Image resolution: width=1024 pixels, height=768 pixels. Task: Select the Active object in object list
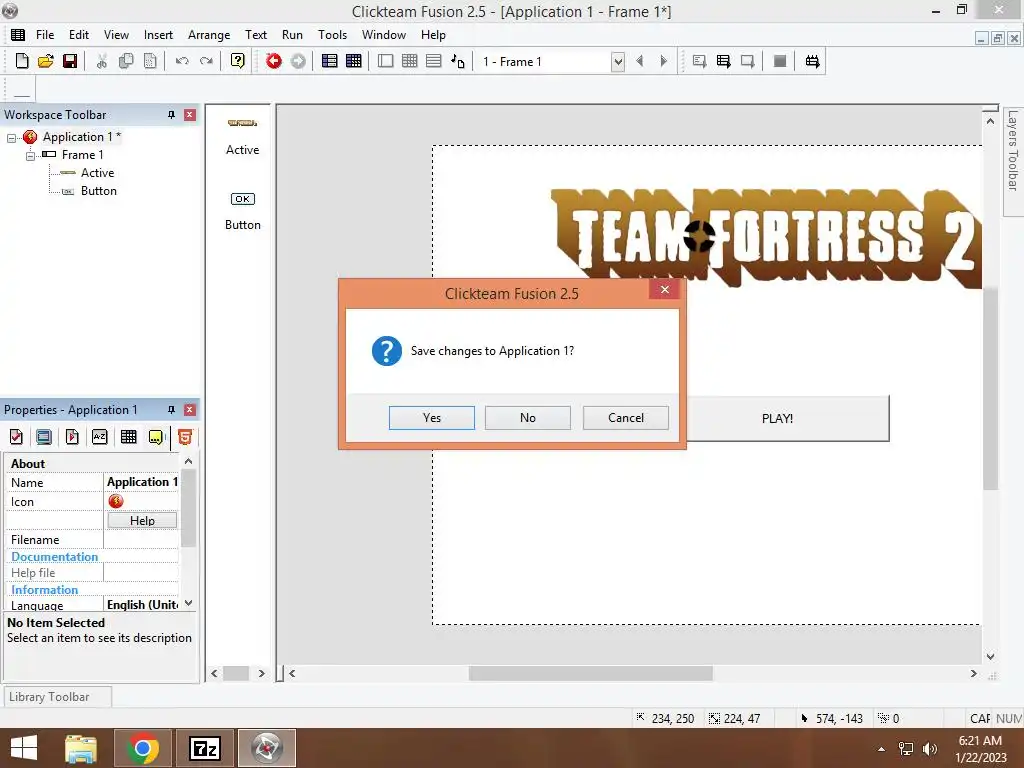(242, 136)
